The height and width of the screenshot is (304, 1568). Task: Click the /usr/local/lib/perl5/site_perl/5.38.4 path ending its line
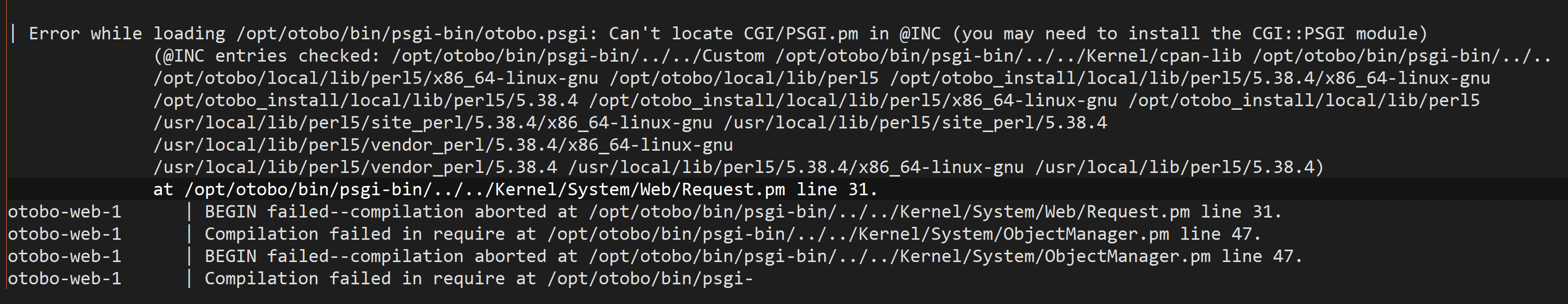click(x=915, y=123)
